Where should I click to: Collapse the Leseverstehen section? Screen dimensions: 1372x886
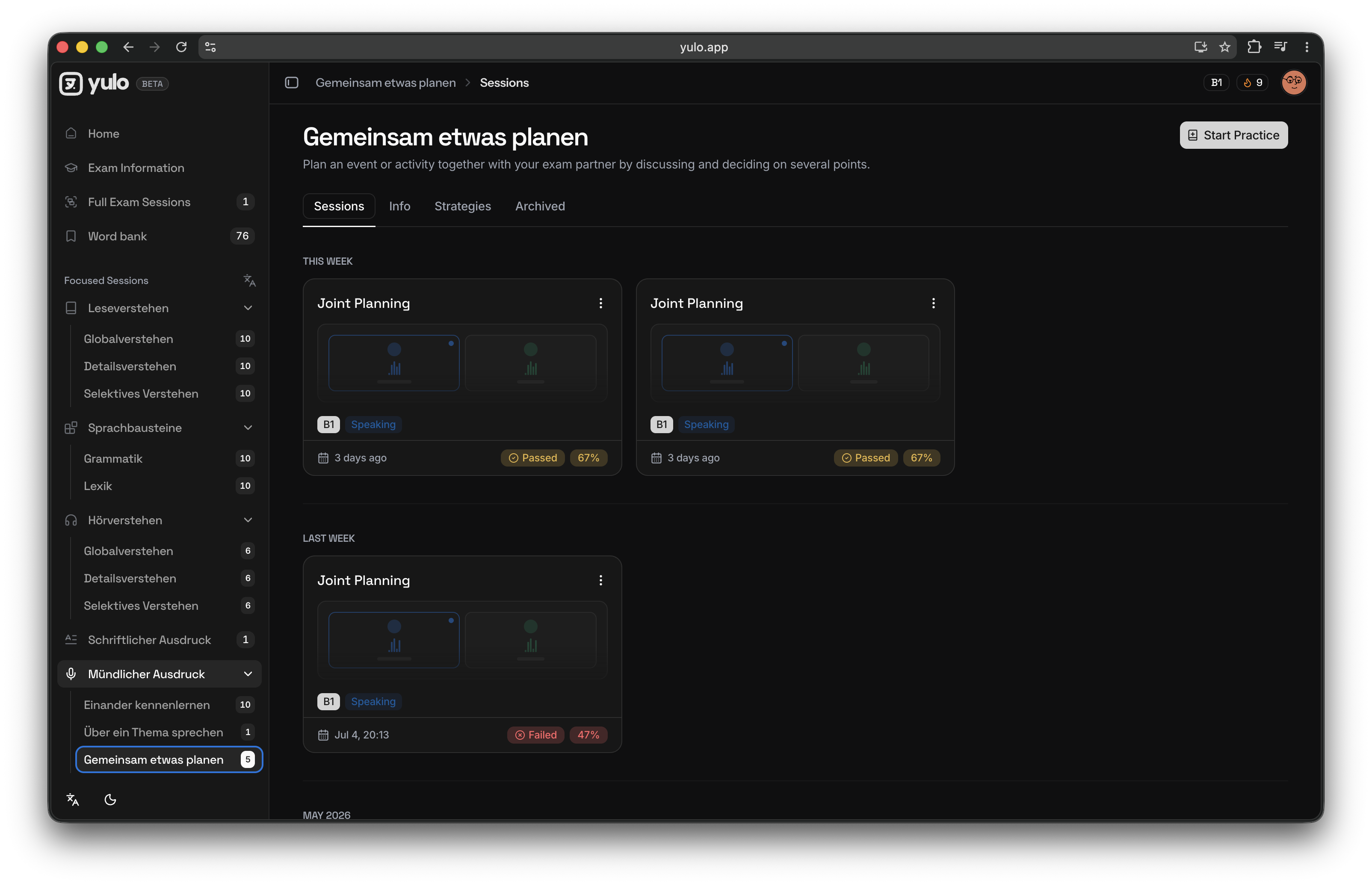248,308
